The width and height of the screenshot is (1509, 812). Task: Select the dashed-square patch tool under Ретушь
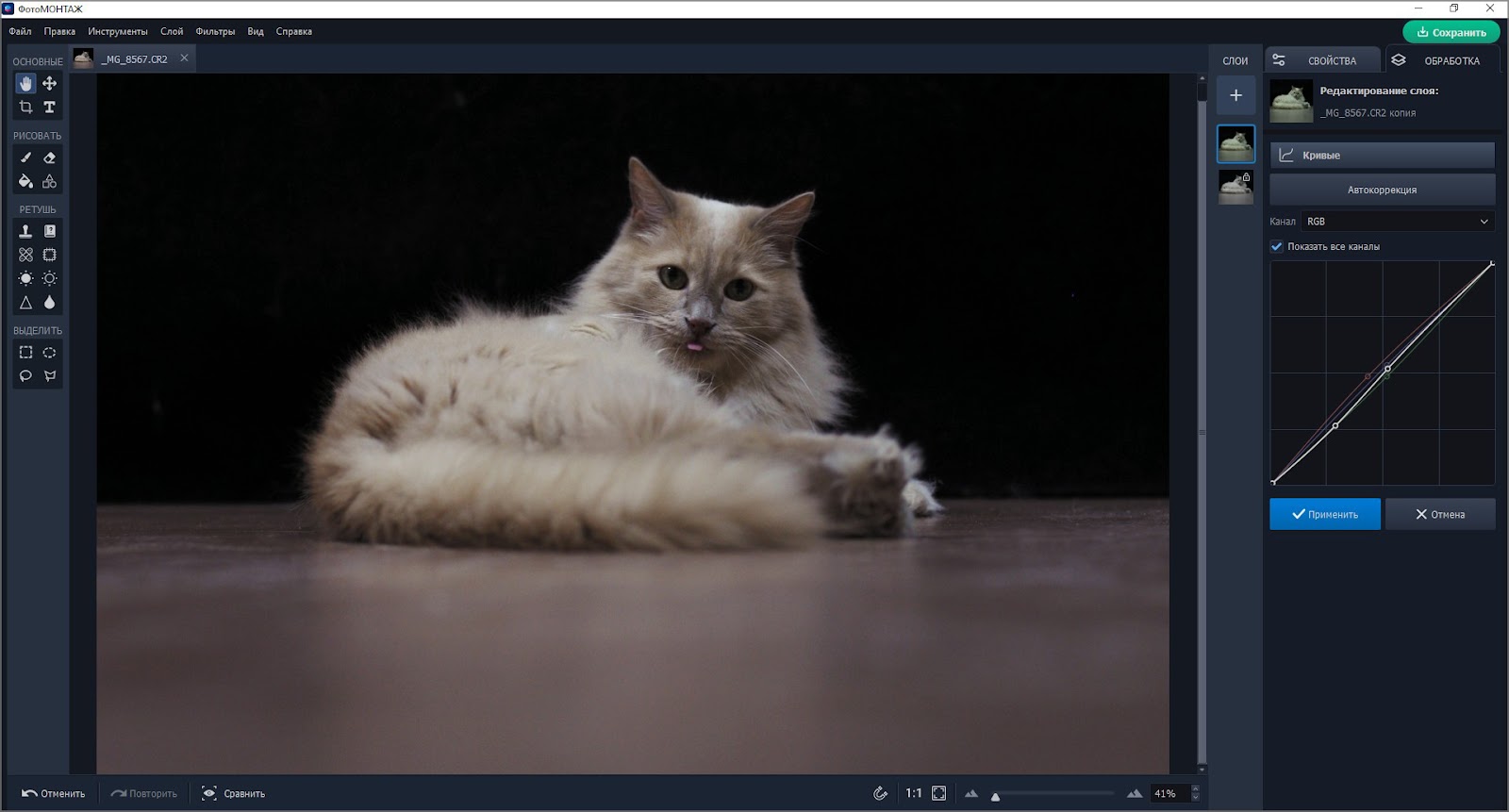(x=50, y=255)
